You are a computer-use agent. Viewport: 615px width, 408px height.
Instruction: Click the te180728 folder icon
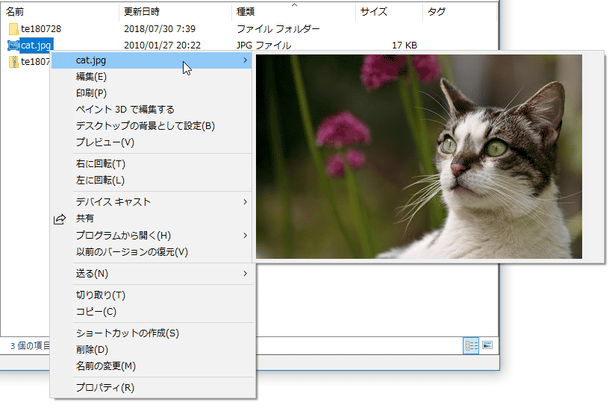pyautogui.click(x=13, y=29)
